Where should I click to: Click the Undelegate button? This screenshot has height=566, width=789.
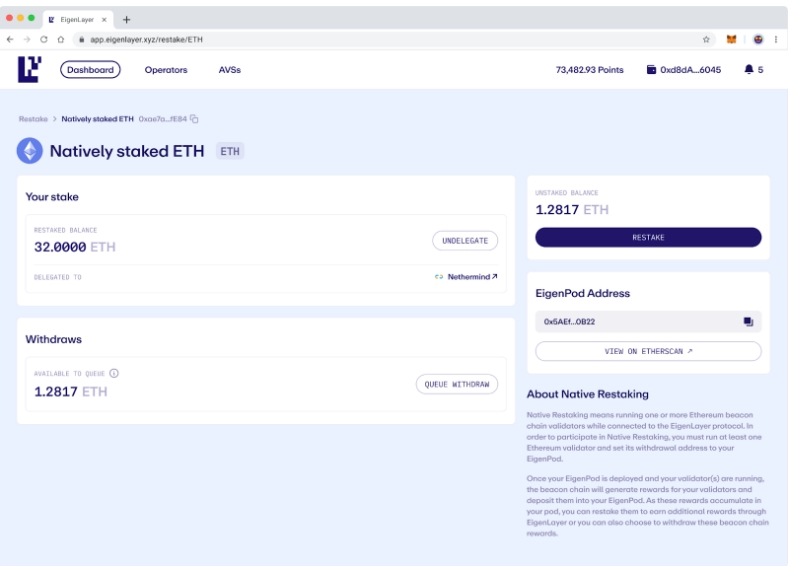pyautogui.click(x=465, y=240)
